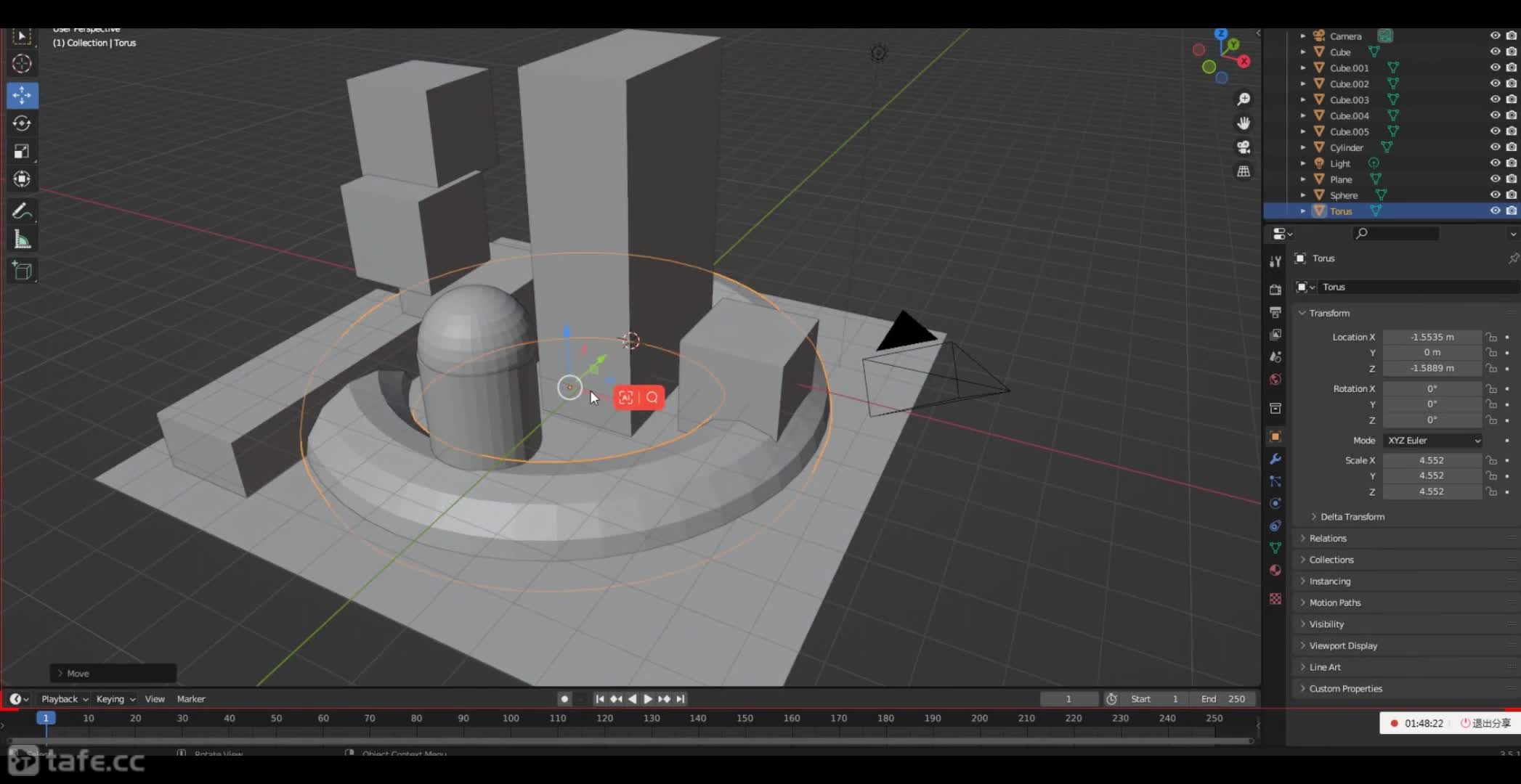This screenshot has width=1521, height=784.
Task: Open the Tool properties tab
Action: pos(1275,261)
